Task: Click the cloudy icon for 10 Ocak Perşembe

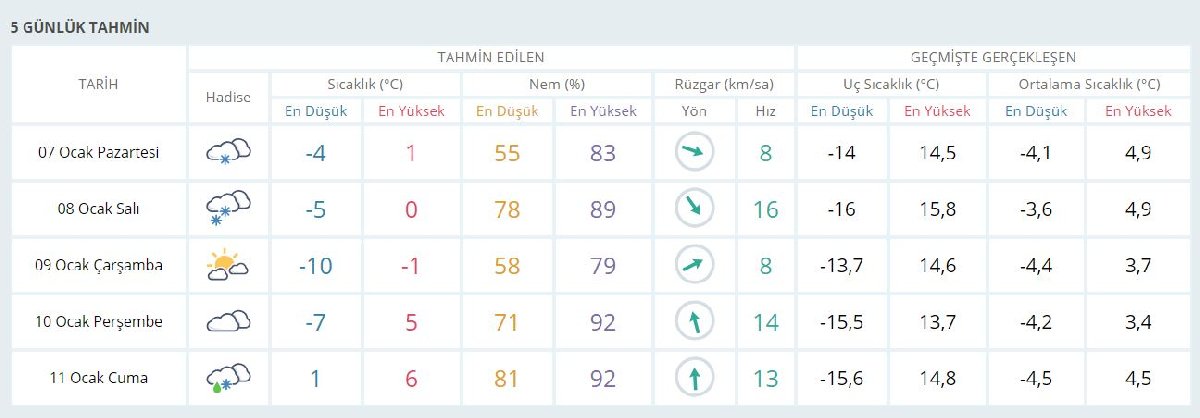Action: tap(228, 321)
